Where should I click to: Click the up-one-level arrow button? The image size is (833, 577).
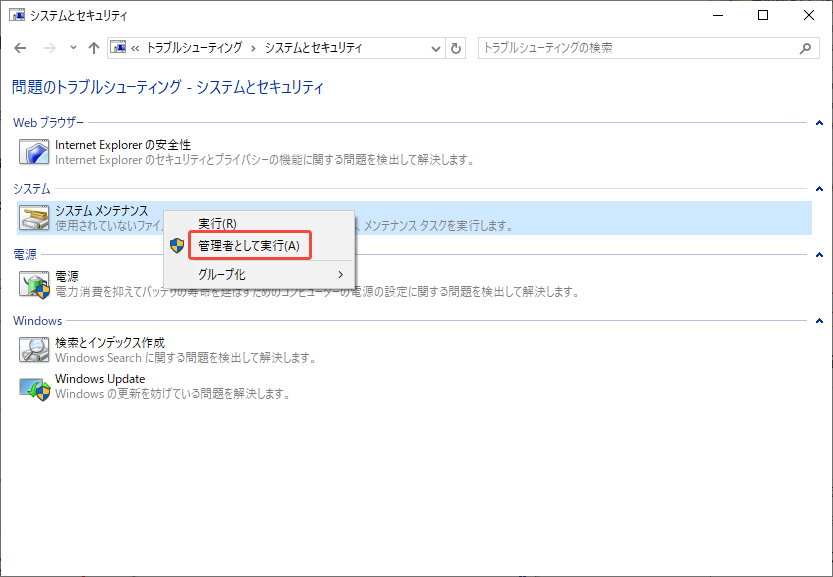94,47
